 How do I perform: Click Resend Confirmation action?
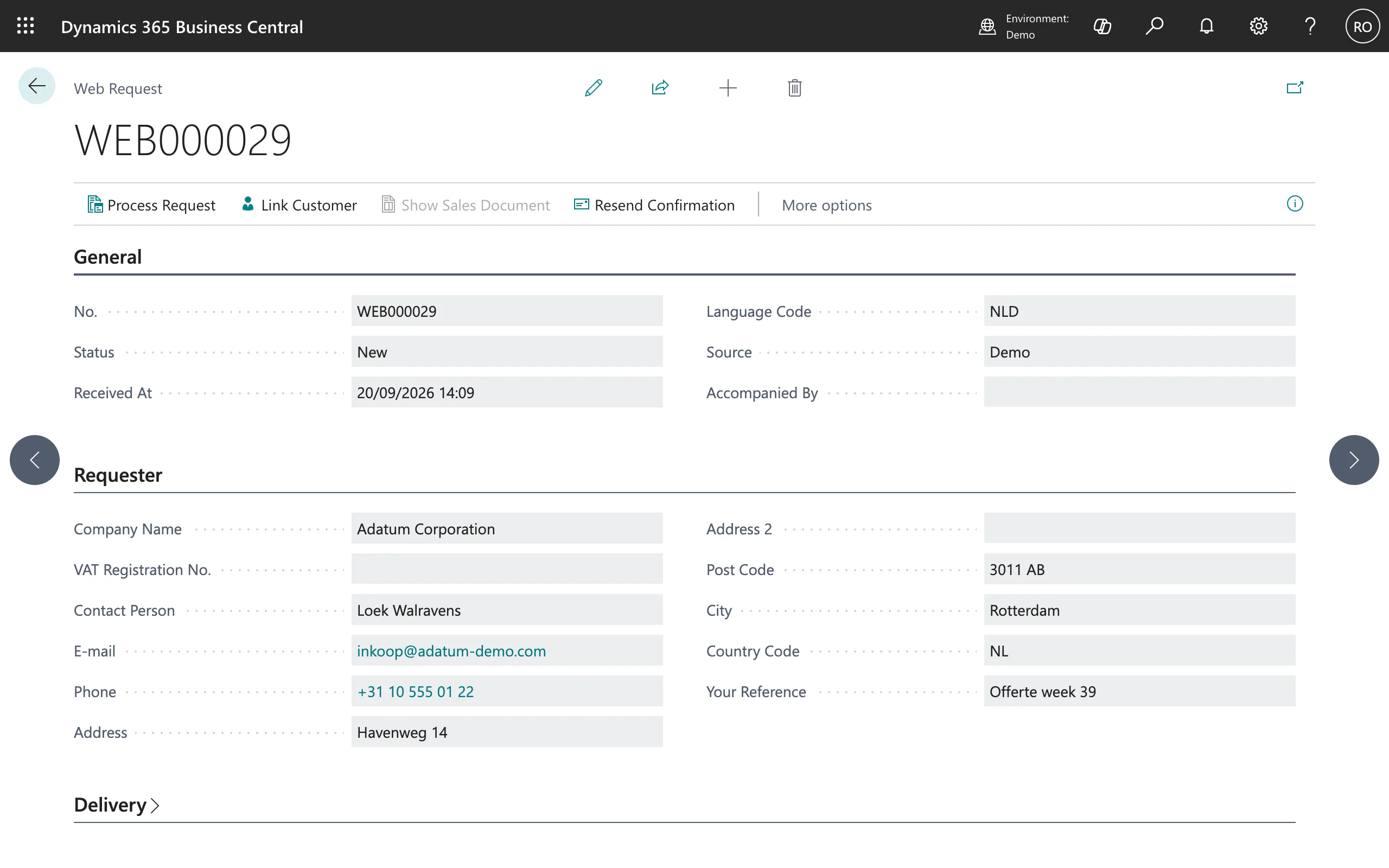[x=654, y=205]
